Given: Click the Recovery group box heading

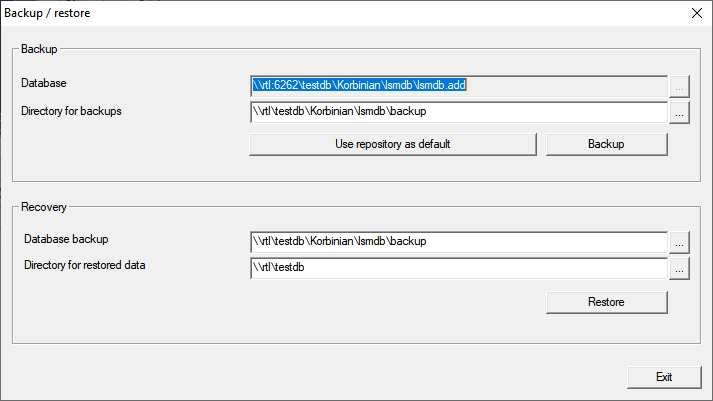Looking at the screenshot, I should click(44, 207).
